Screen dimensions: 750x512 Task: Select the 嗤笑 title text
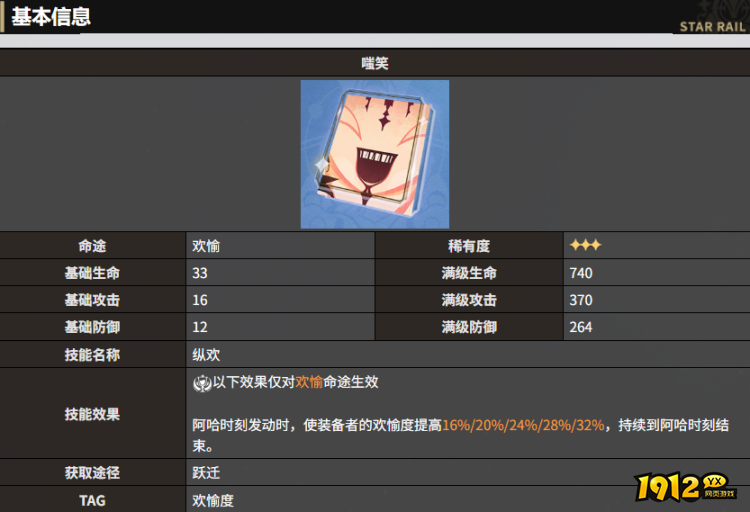pos(375,63)
